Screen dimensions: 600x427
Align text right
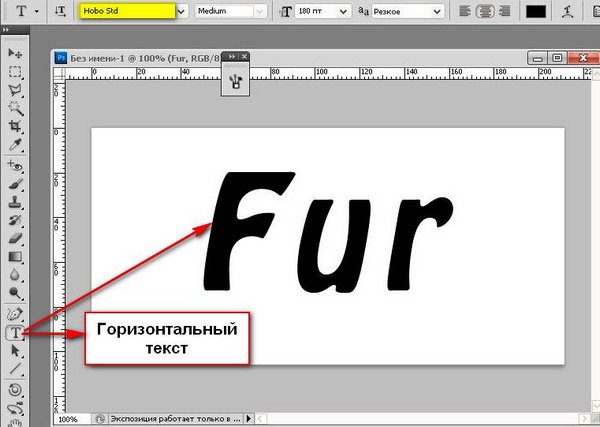coord(505,11)
